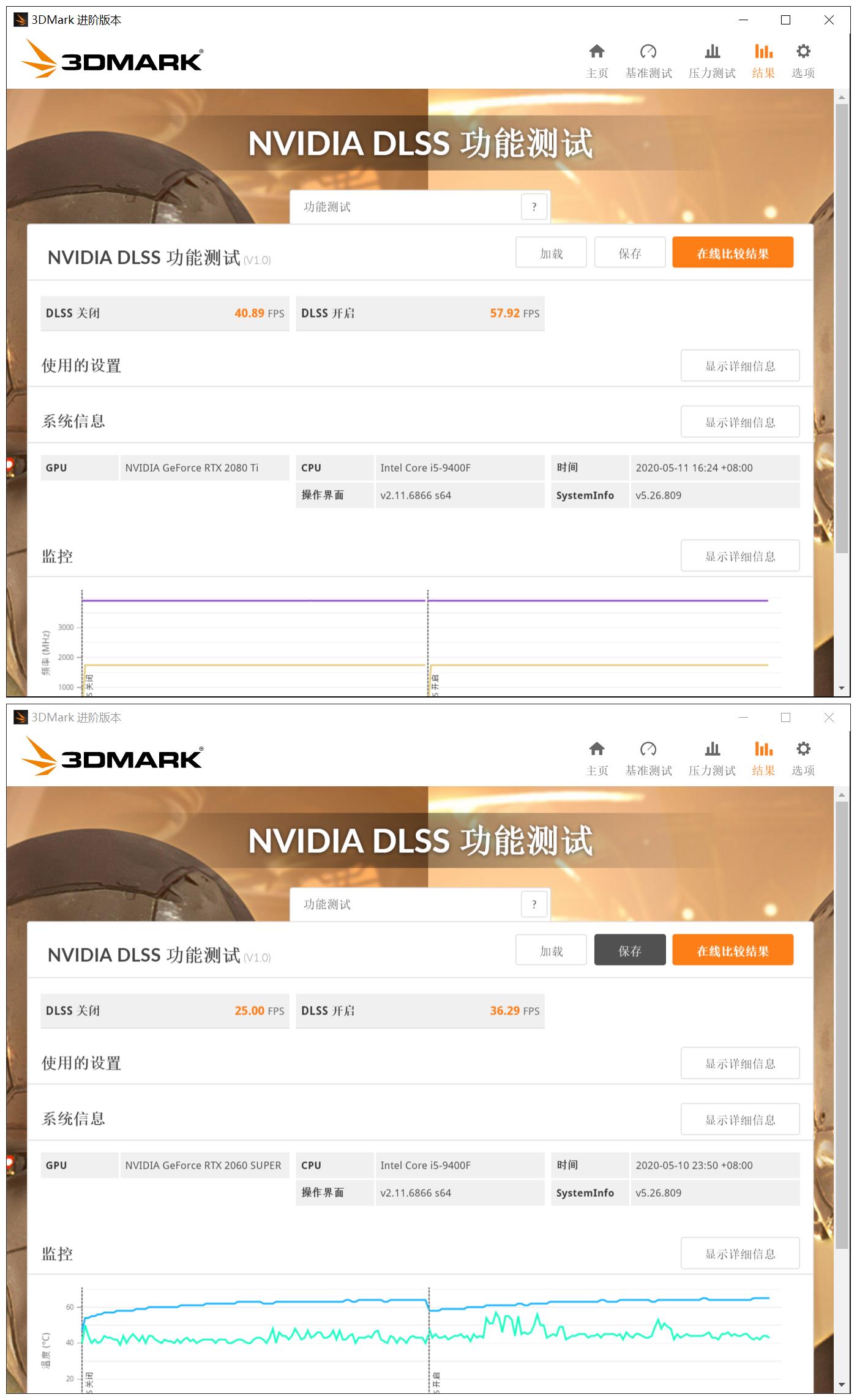Show details for 监控 in upper window
Viewport: 857px width, 1400px height.
pos(740,556)
